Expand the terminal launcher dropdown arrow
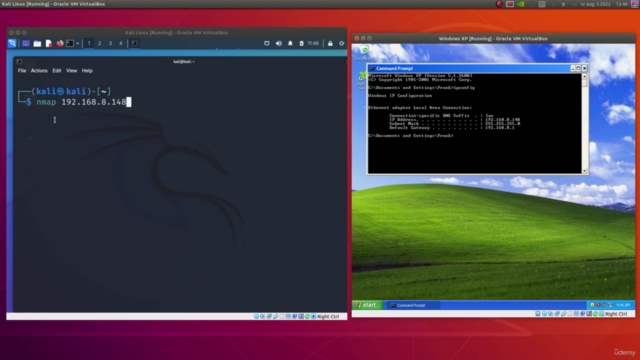640x360 pixels. tap(78, 43)
